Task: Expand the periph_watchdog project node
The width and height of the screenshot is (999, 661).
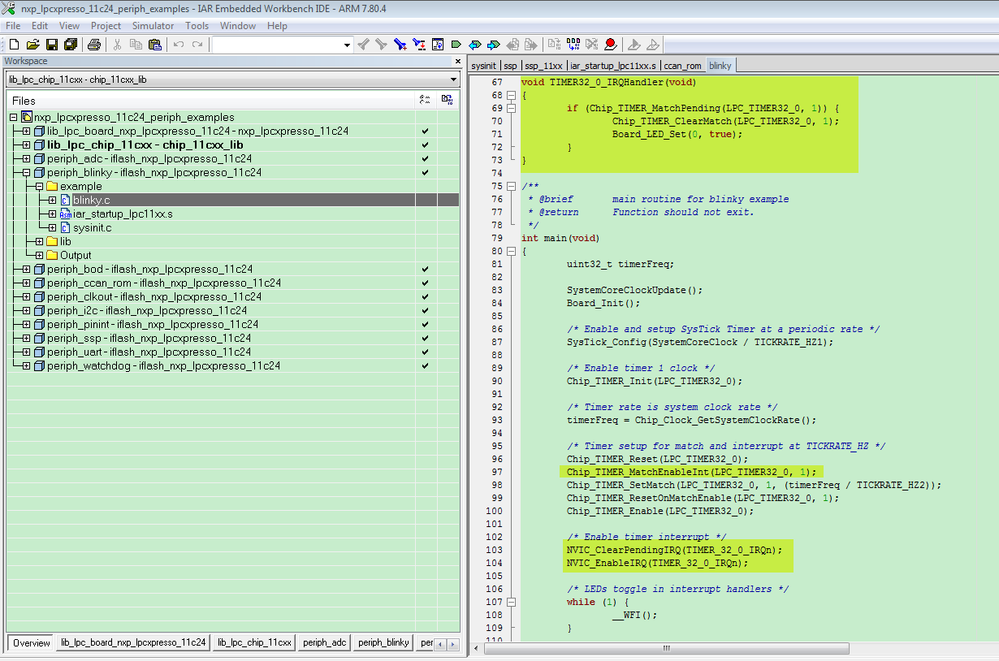Action: (26, 366)
